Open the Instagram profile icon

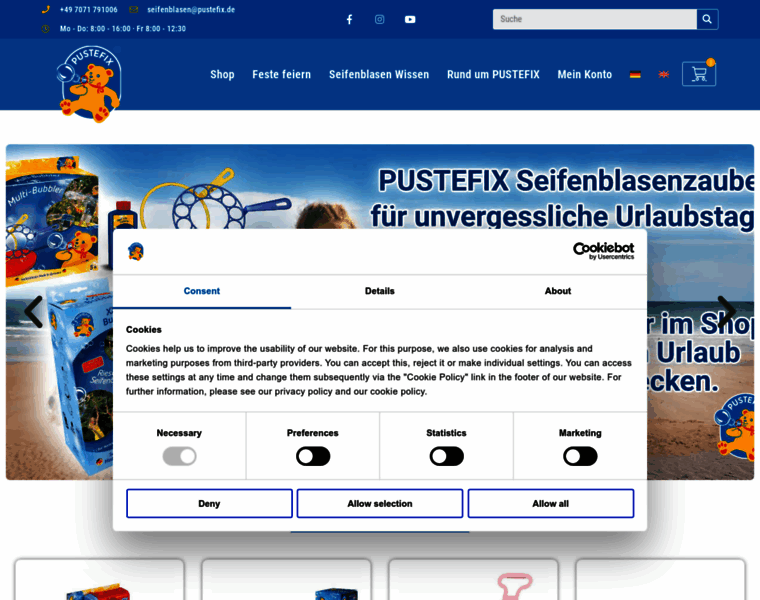coord(379,19)
